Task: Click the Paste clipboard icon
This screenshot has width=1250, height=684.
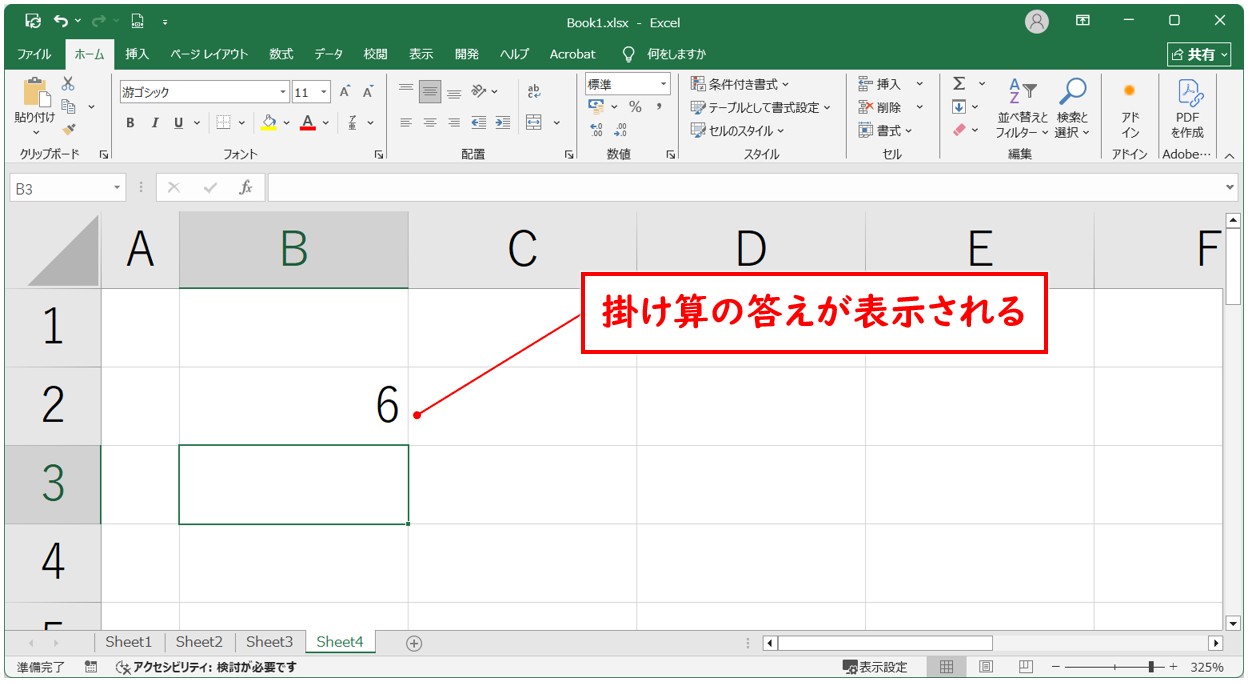Action: 36,93
